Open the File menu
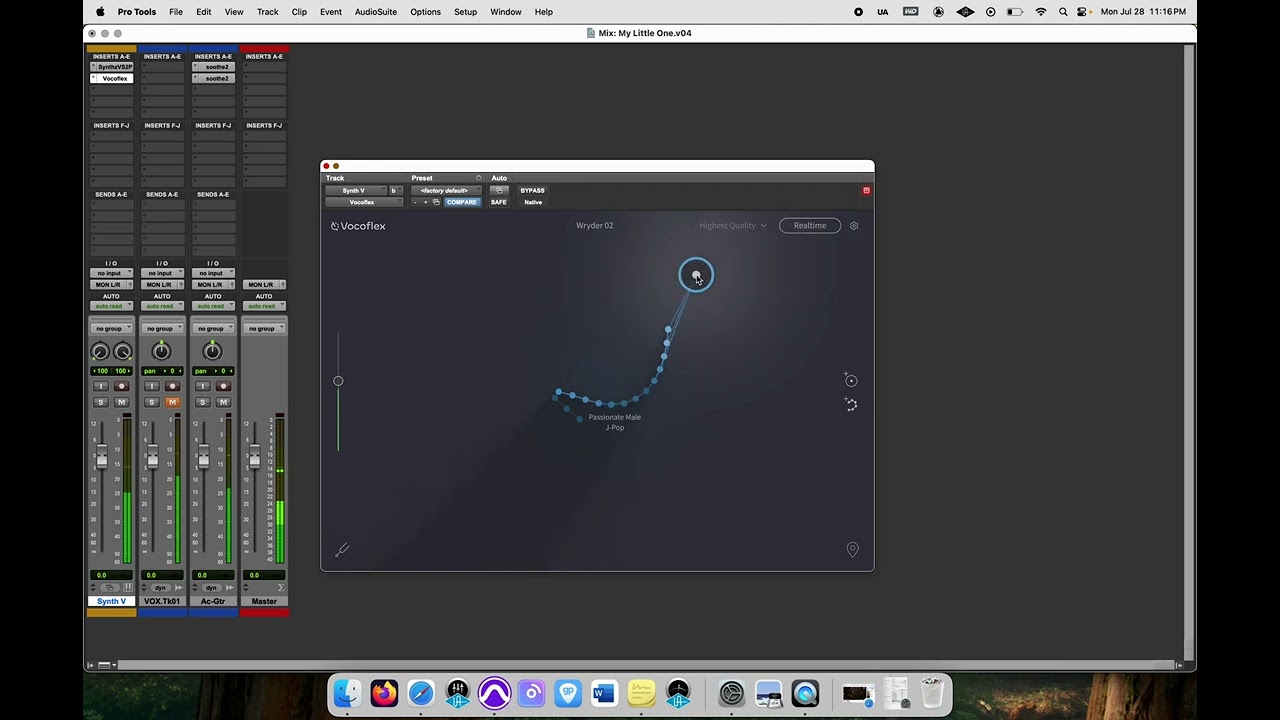Screen dimensions: 1280x720 coord(176,12)
